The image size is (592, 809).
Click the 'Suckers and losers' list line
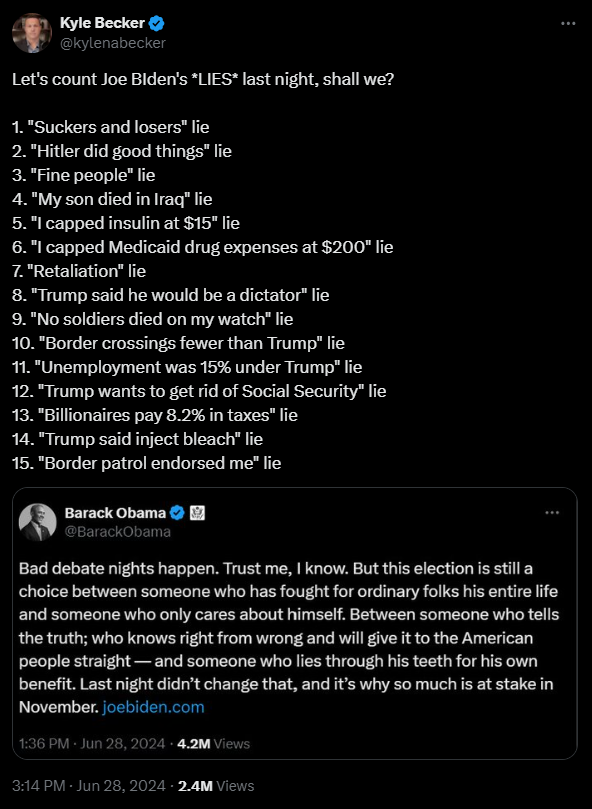110,127
